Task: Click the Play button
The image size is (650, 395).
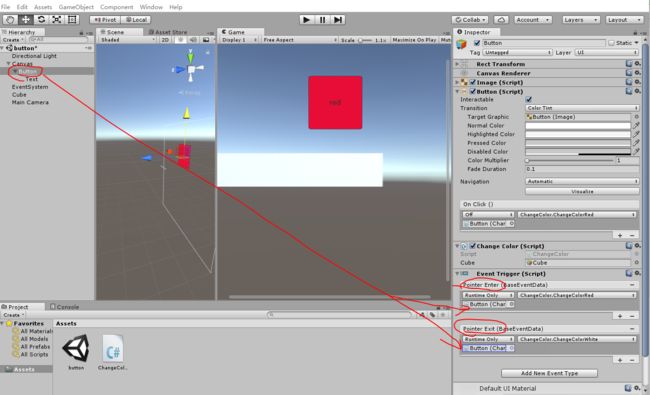Action: click(x=306, y=19)
